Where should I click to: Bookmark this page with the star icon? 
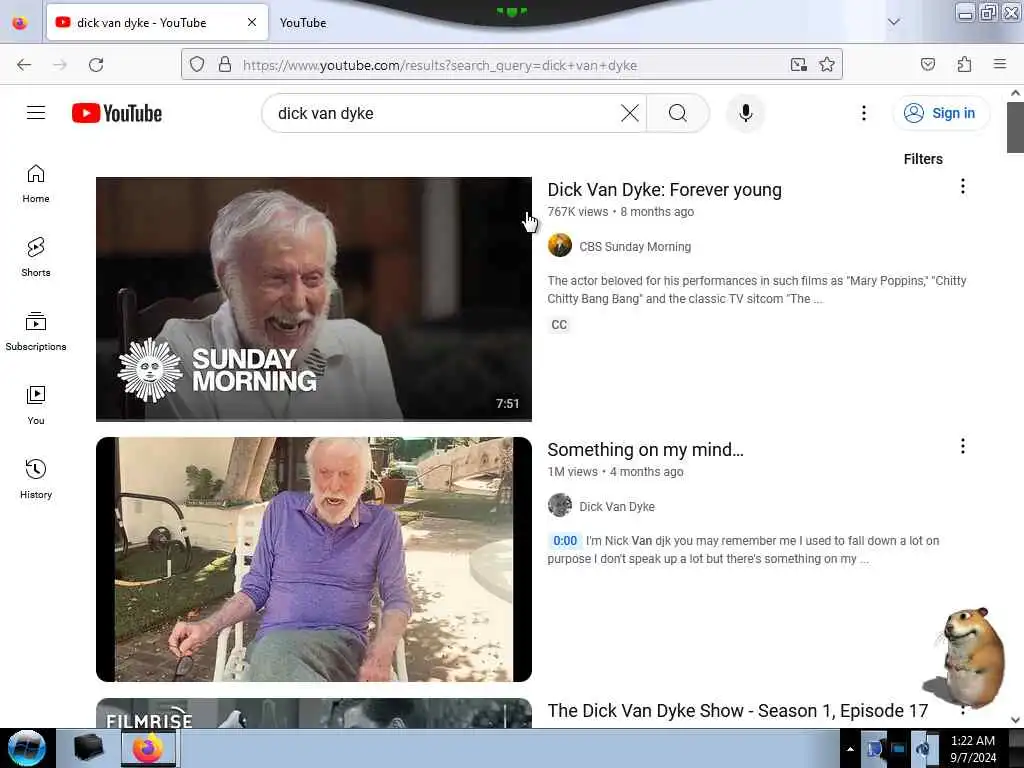(827, 64)
